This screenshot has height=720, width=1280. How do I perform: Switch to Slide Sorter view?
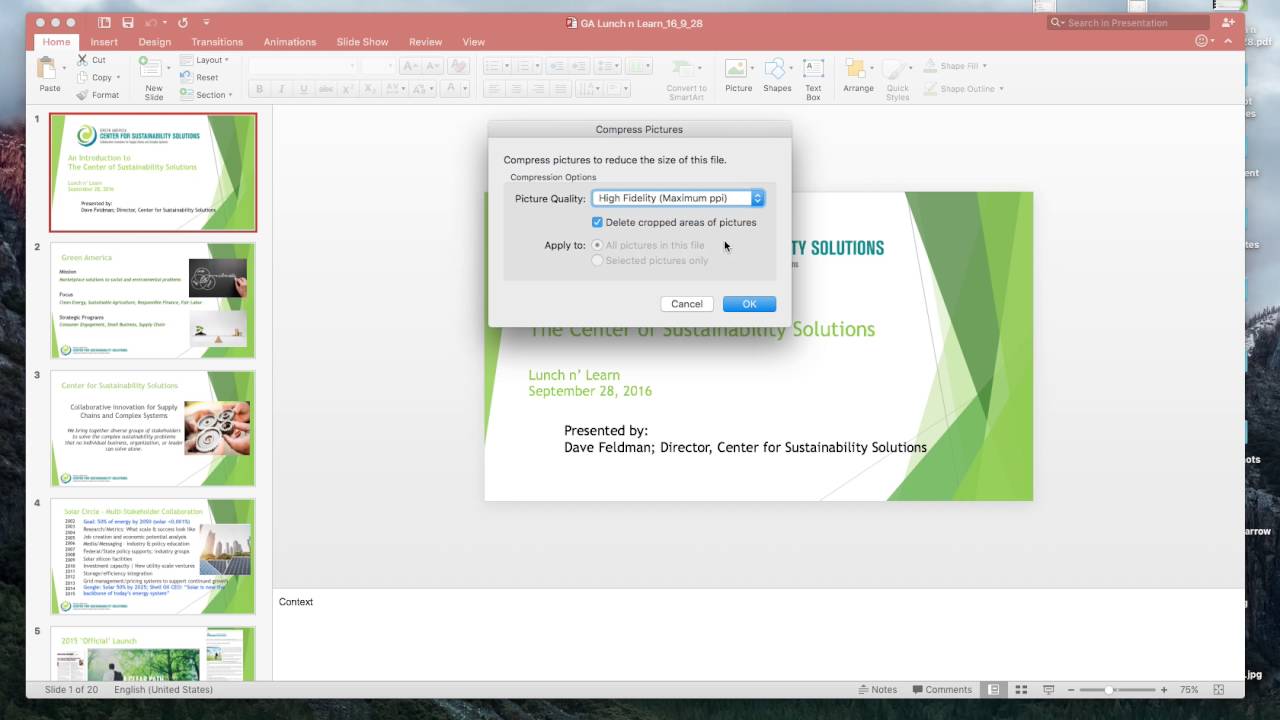(x=1021, y=690)
